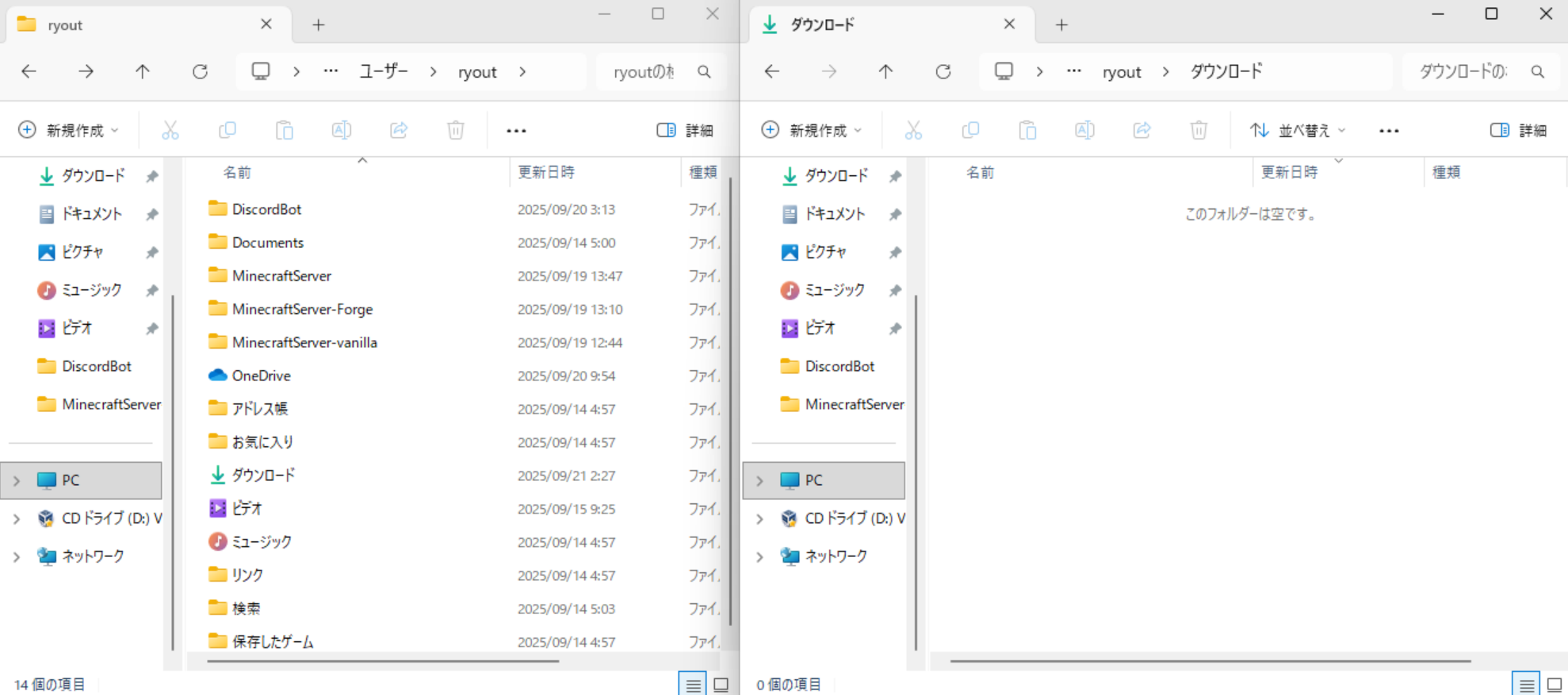Expand the 新規作成 dropdown in the ryout window
Image resolution: width=1568 pixels, height=695 pixels.
coord(69,130)
